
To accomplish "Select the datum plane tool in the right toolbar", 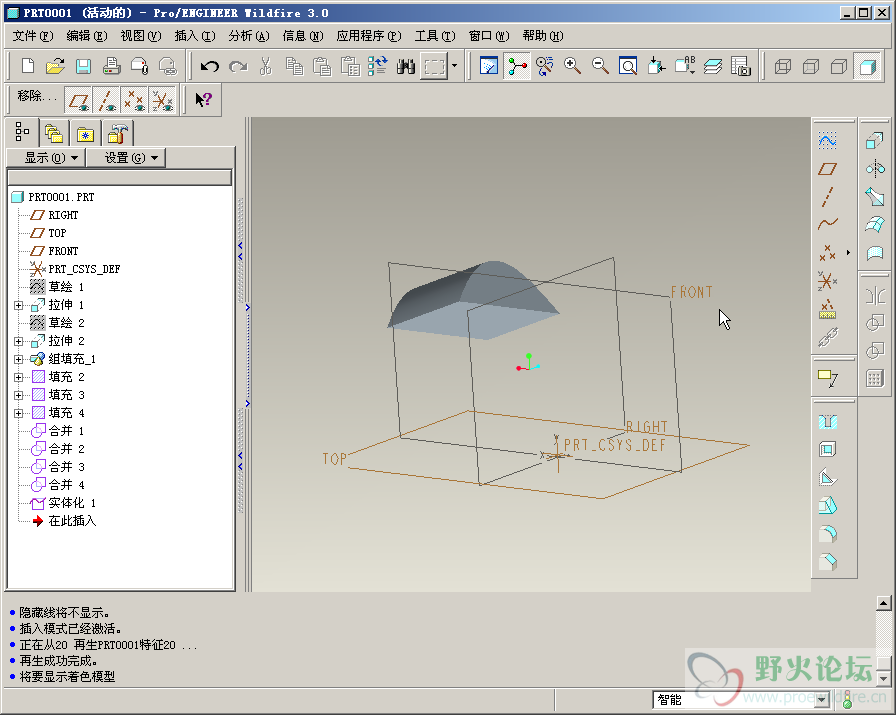I will pos(827,169).
